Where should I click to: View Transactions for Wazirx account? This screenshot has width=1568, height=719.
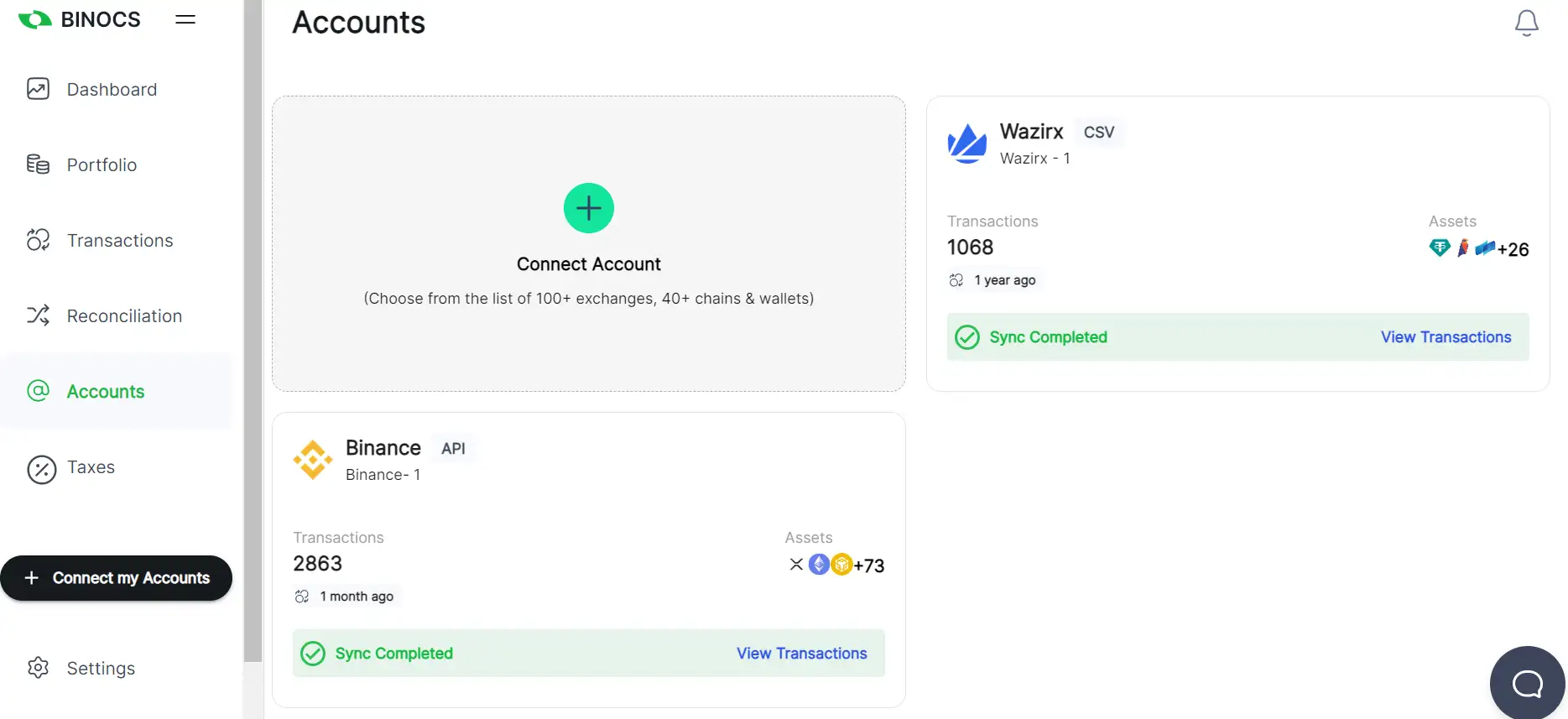tap(1446, 337)
